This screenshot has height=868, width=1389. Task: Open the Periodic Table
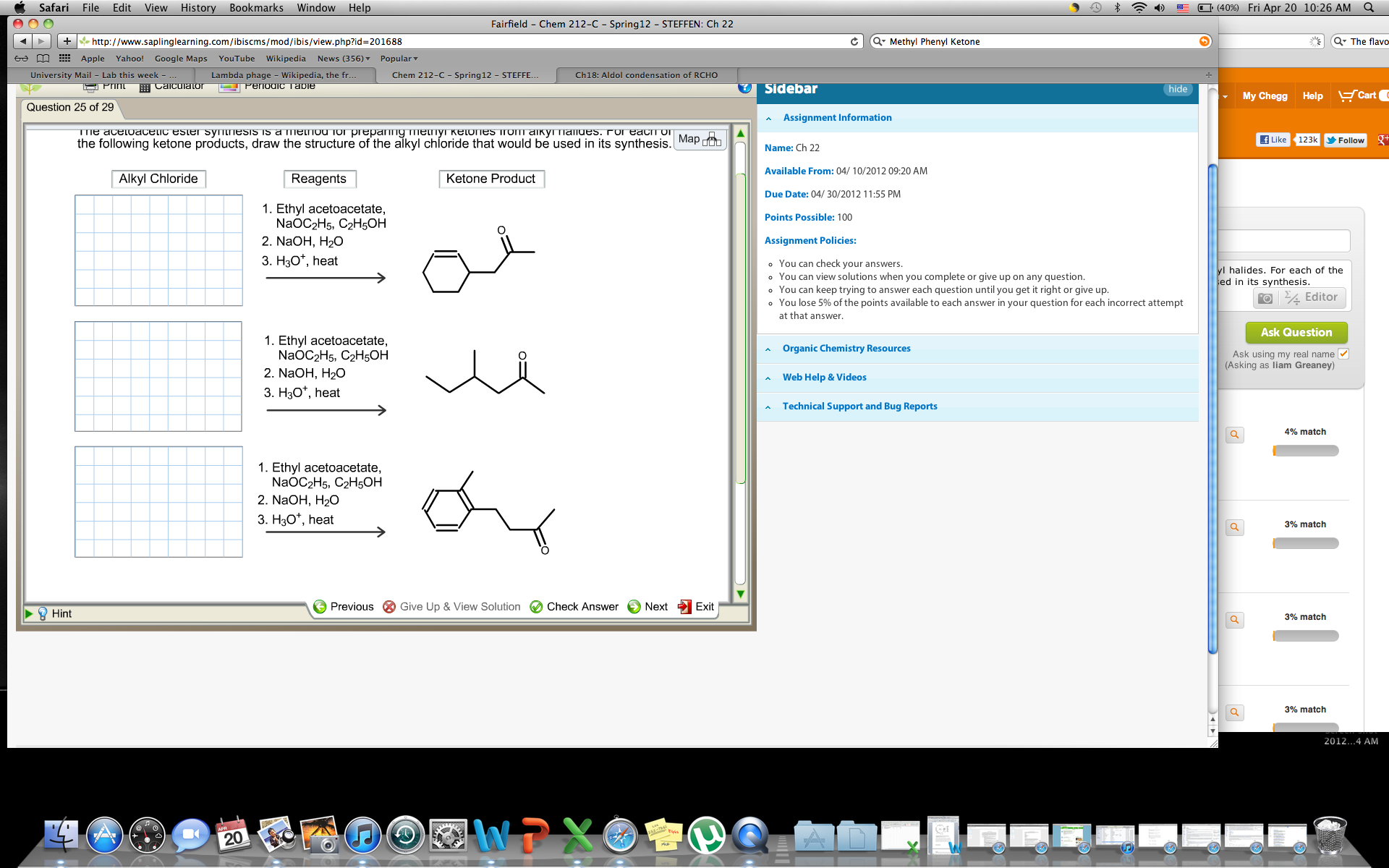pyautogui.click(x=281, y=85)
